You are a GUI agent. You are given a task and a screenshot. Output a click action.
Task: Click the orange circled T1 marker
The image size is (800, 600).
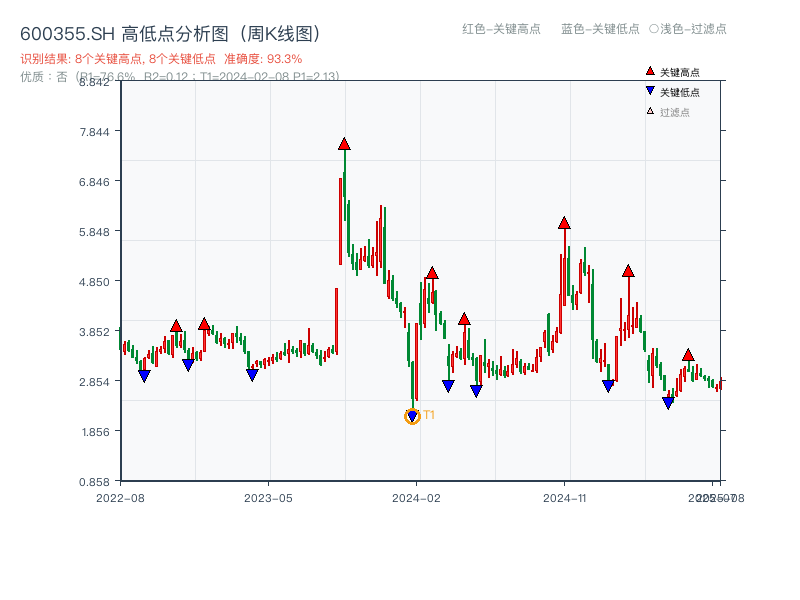coord(412,416)
